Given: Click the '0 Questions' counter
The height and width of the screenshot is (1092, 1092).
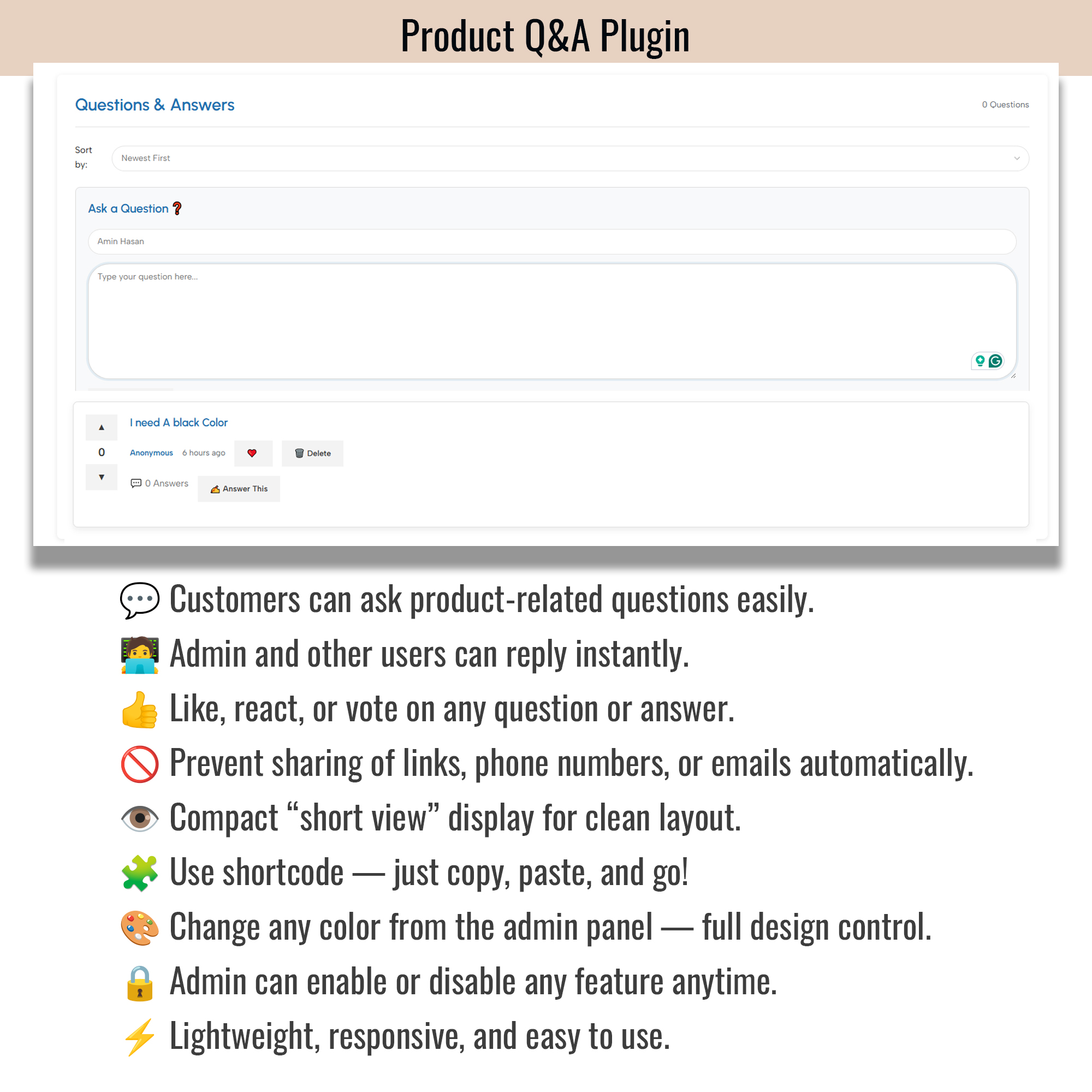Looking at the screenshot, I should click(1005, 105).
